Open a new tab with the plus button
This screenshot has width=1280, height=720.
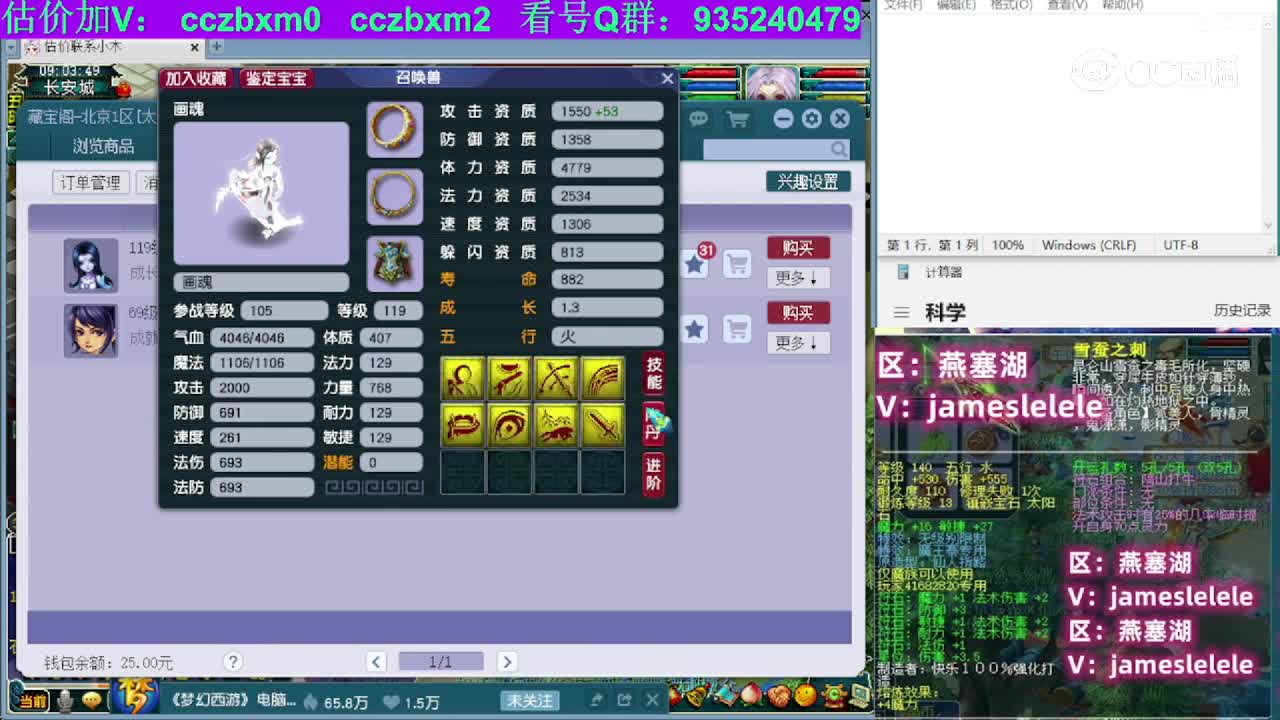tap(216, 47)
